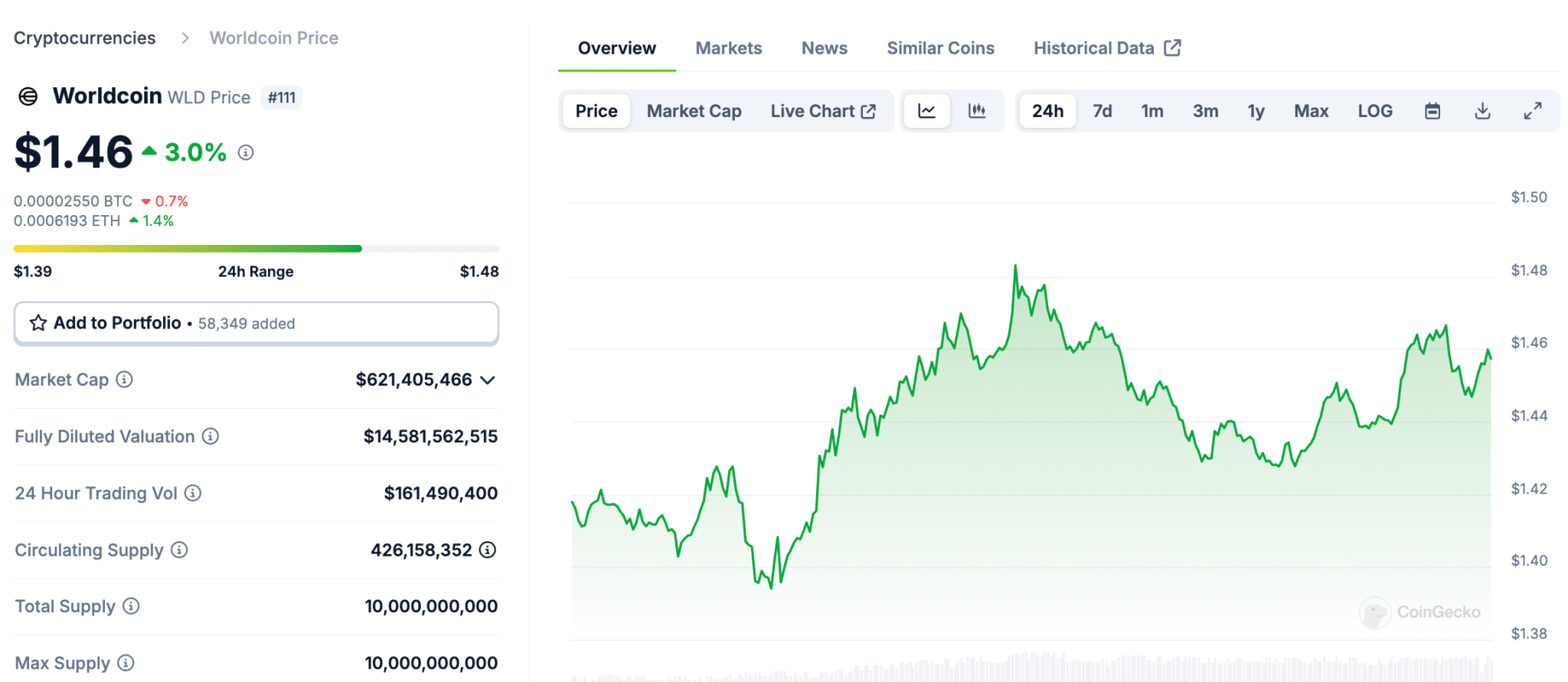Screen dimensions: 1568x682
Task: Open the Historical Data tab
Action: pos(1108,48)
